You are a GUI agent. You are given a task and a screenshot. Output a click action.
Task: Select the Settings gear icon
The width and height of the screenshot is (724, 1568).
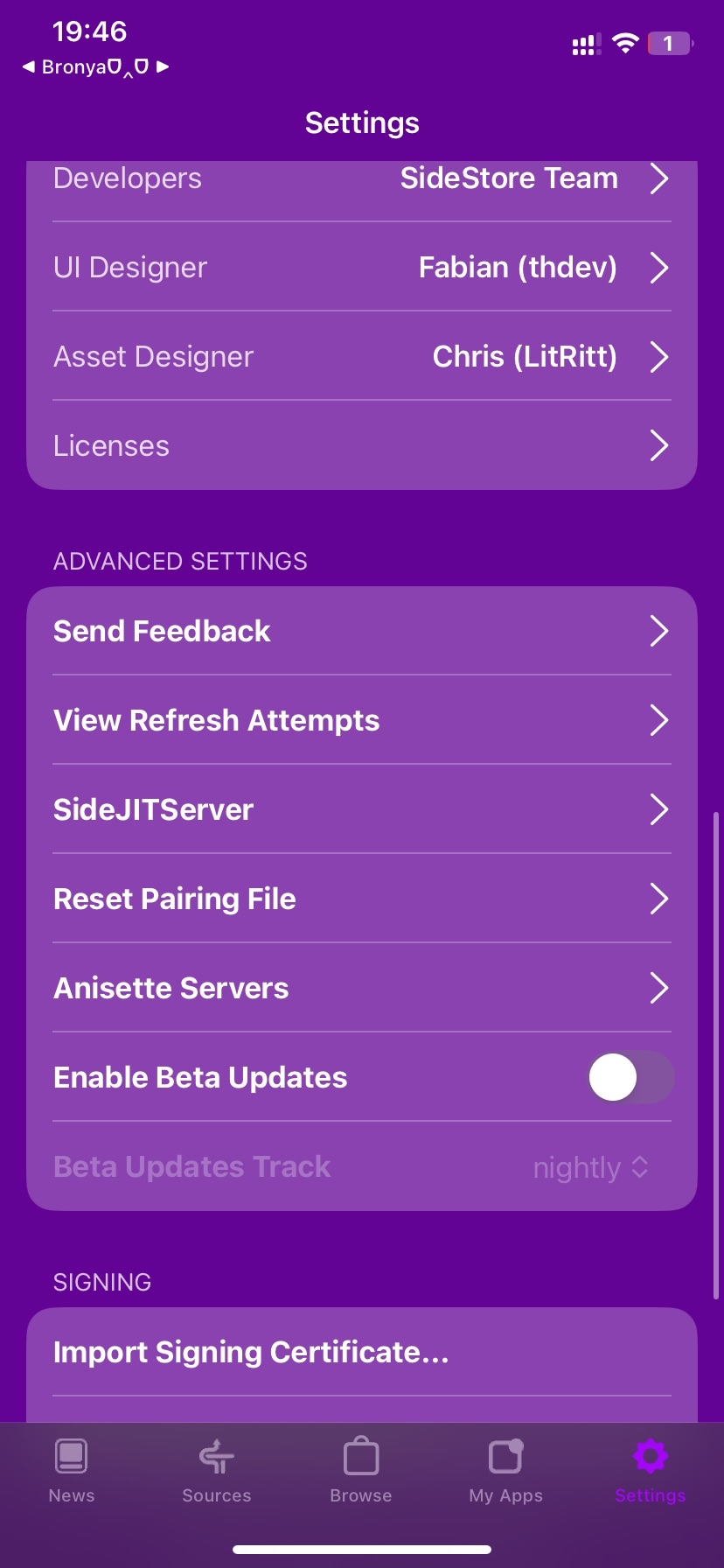coord(650,1457)
